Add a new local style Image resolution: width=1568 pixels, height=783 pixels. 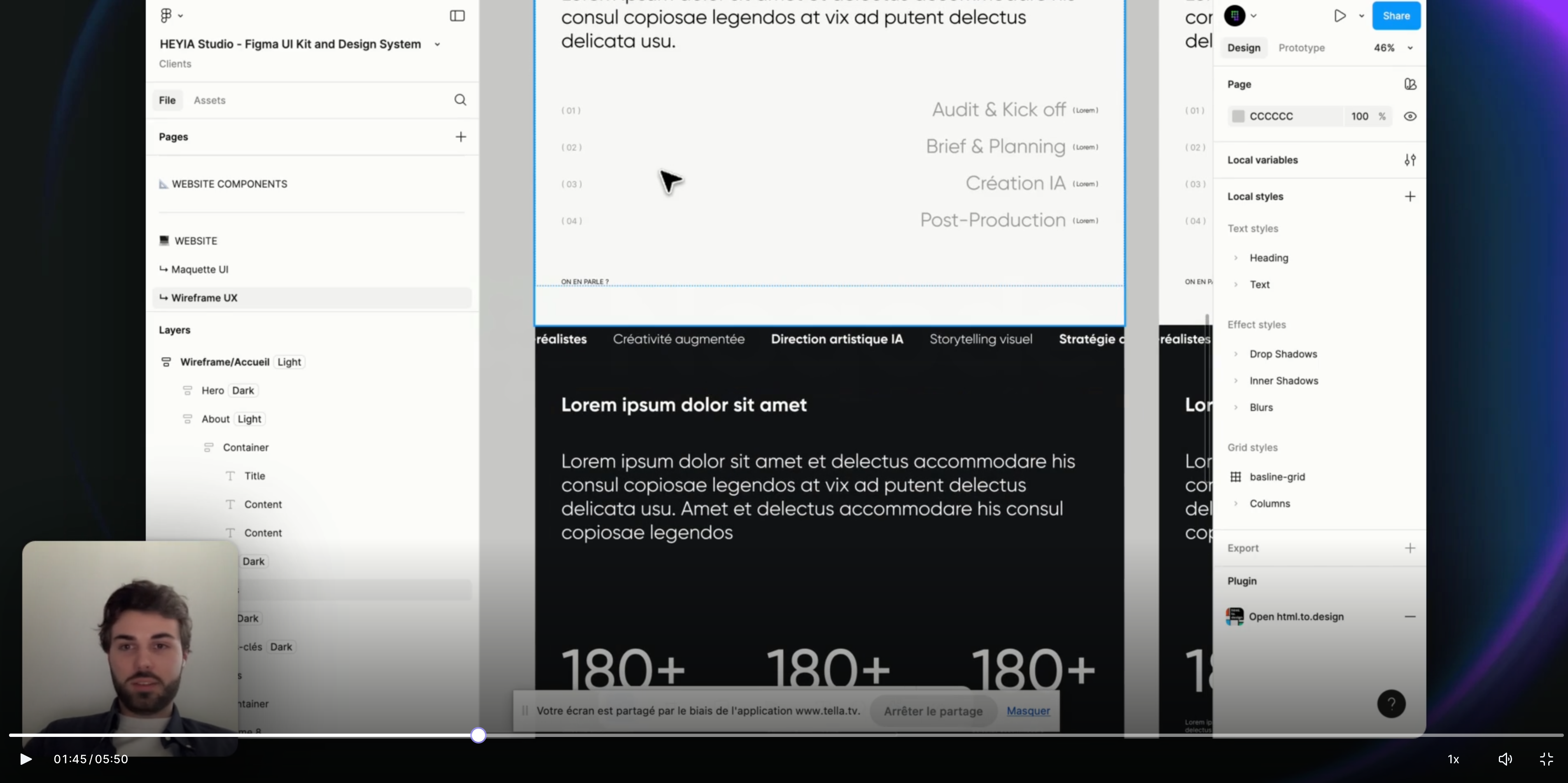click(x=1410, y=196)
